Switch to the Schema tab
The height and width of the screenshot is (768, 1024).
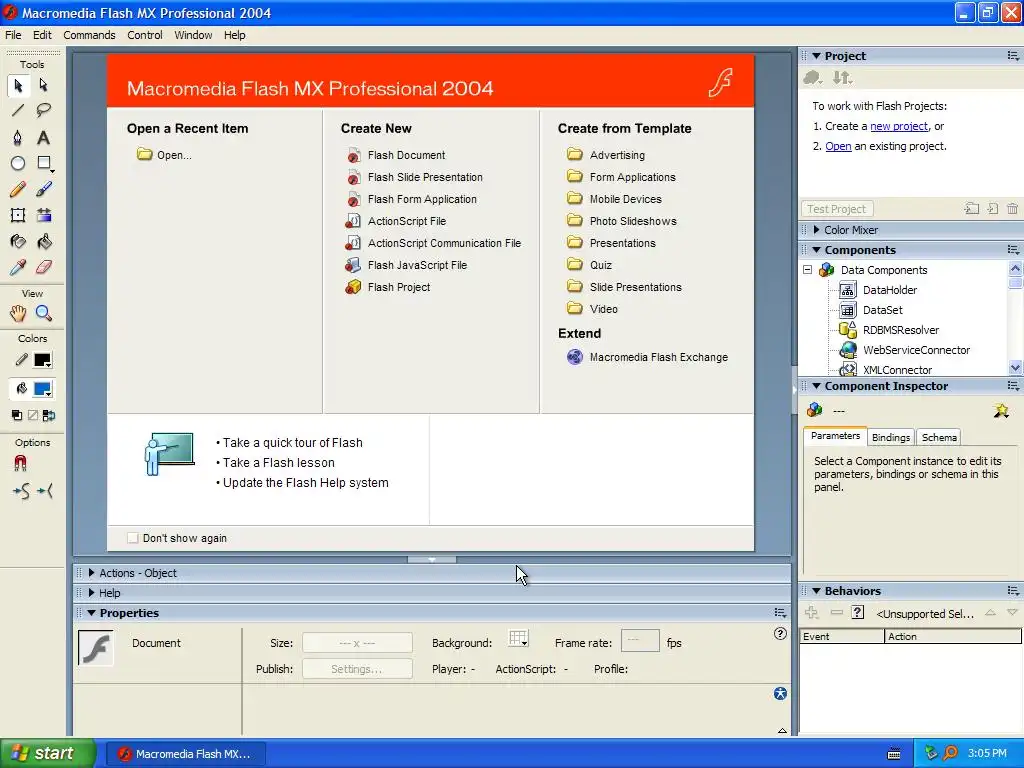[939, 438]
